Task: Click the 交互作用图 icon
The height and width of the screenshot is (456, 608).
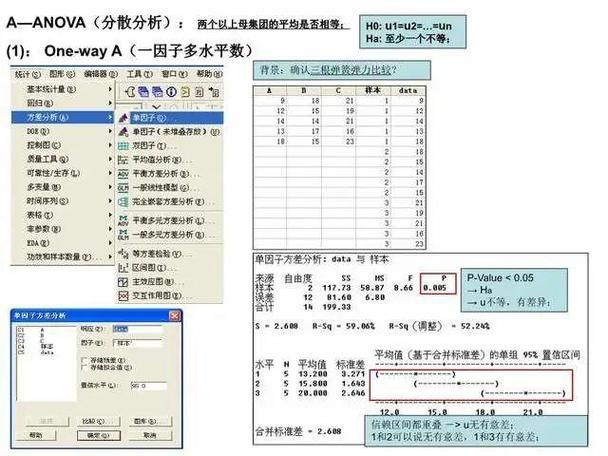Action: point(123,296)
